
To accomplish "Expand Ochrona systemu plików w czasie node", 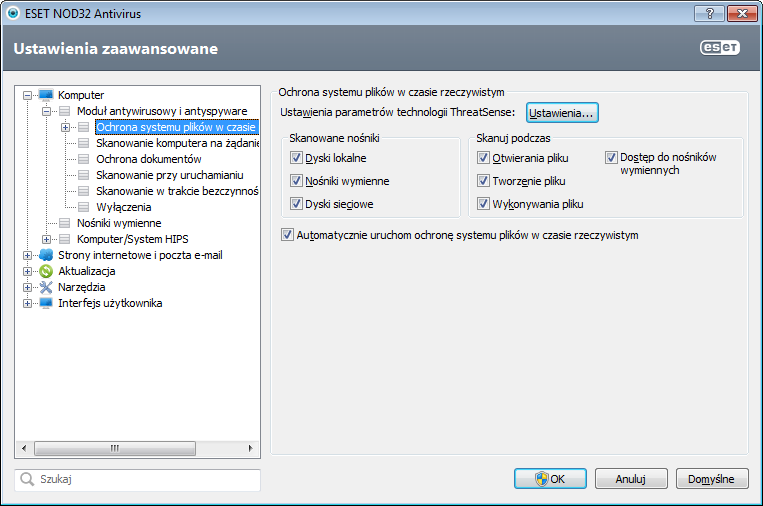I will point(65,127).
